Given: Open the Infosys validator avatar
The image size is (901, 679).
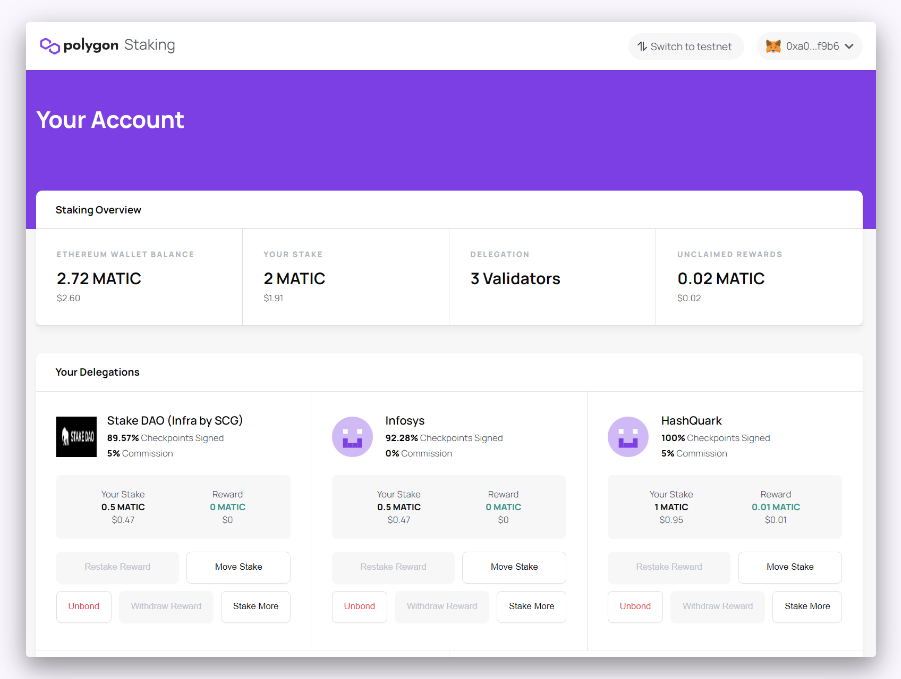Looking at the screenshot, I should click(352, 437).
